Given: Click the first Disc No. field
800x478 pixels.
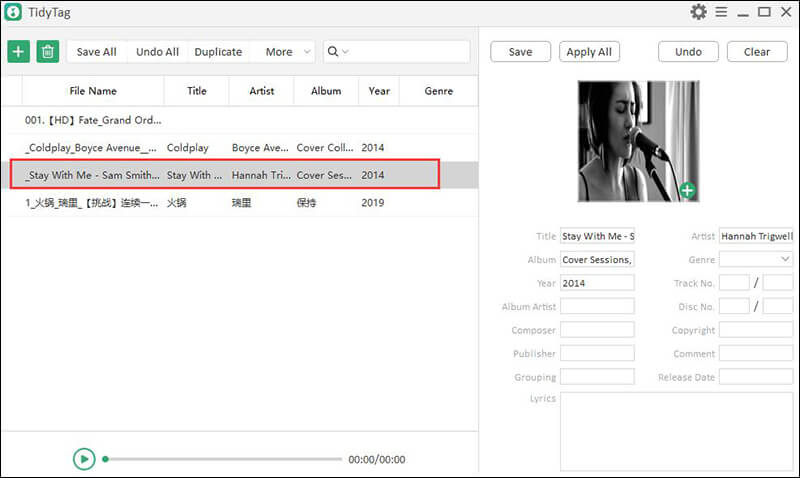Looking at the screenshot, I should pos(734,306).
